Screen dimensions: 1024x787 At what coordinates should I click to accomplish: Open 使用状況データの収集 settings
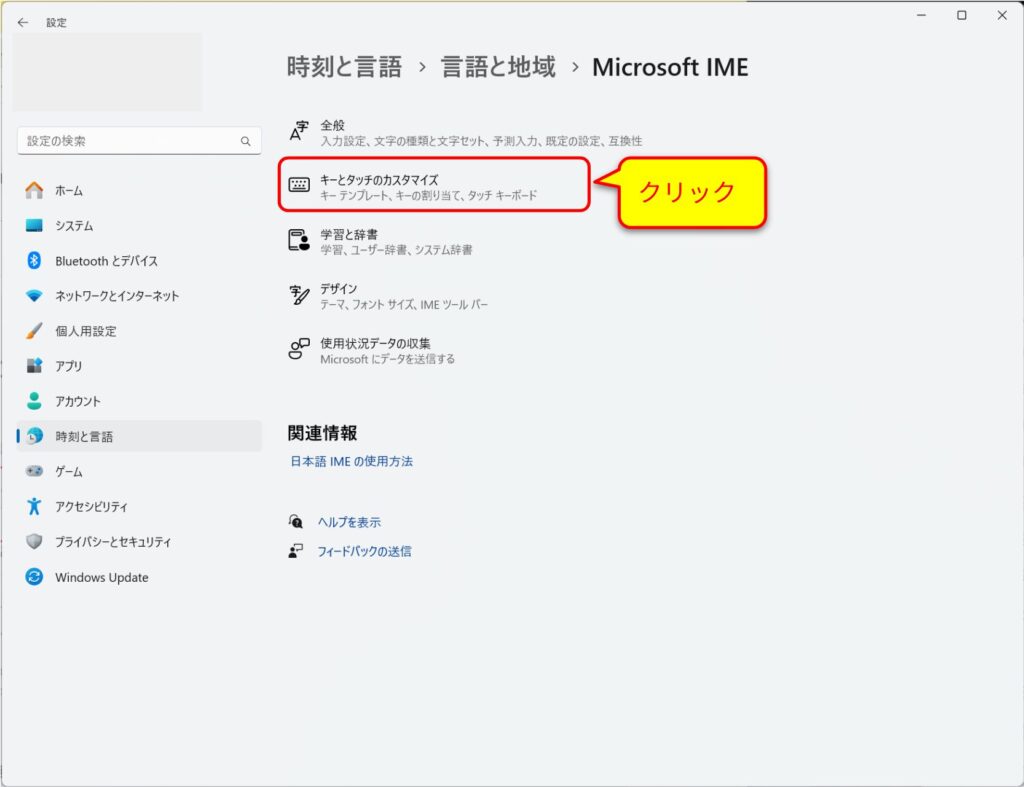click(372, 350)
